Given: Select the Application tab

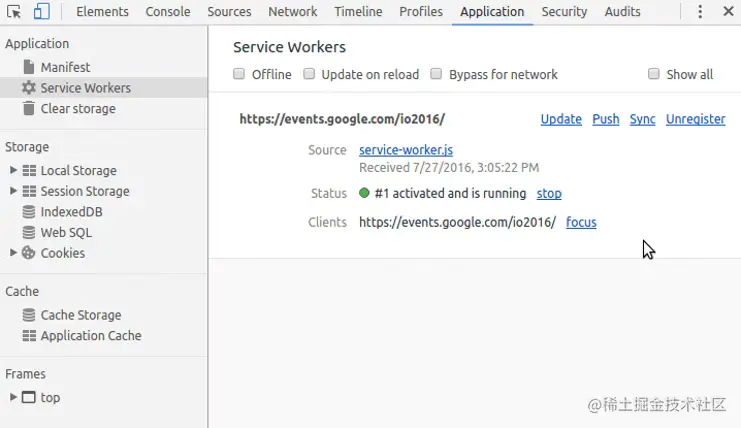Looking at the screenshot, I should coord(492,12).
